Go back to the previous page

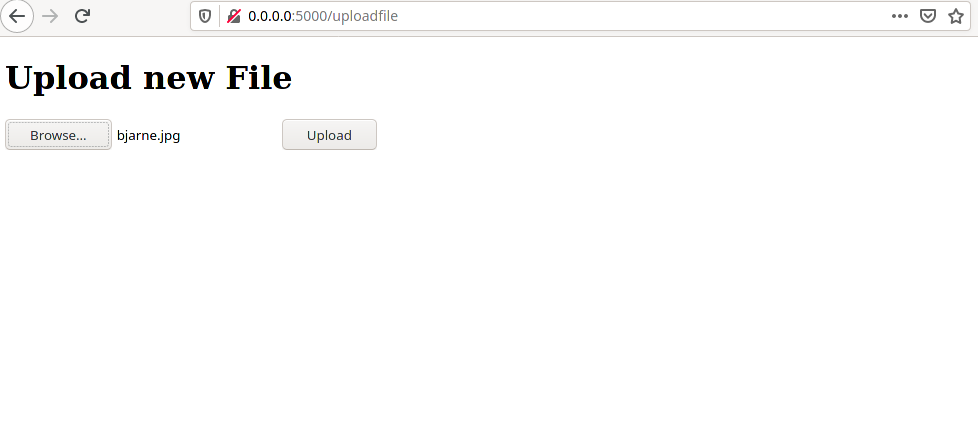[17, 16]
